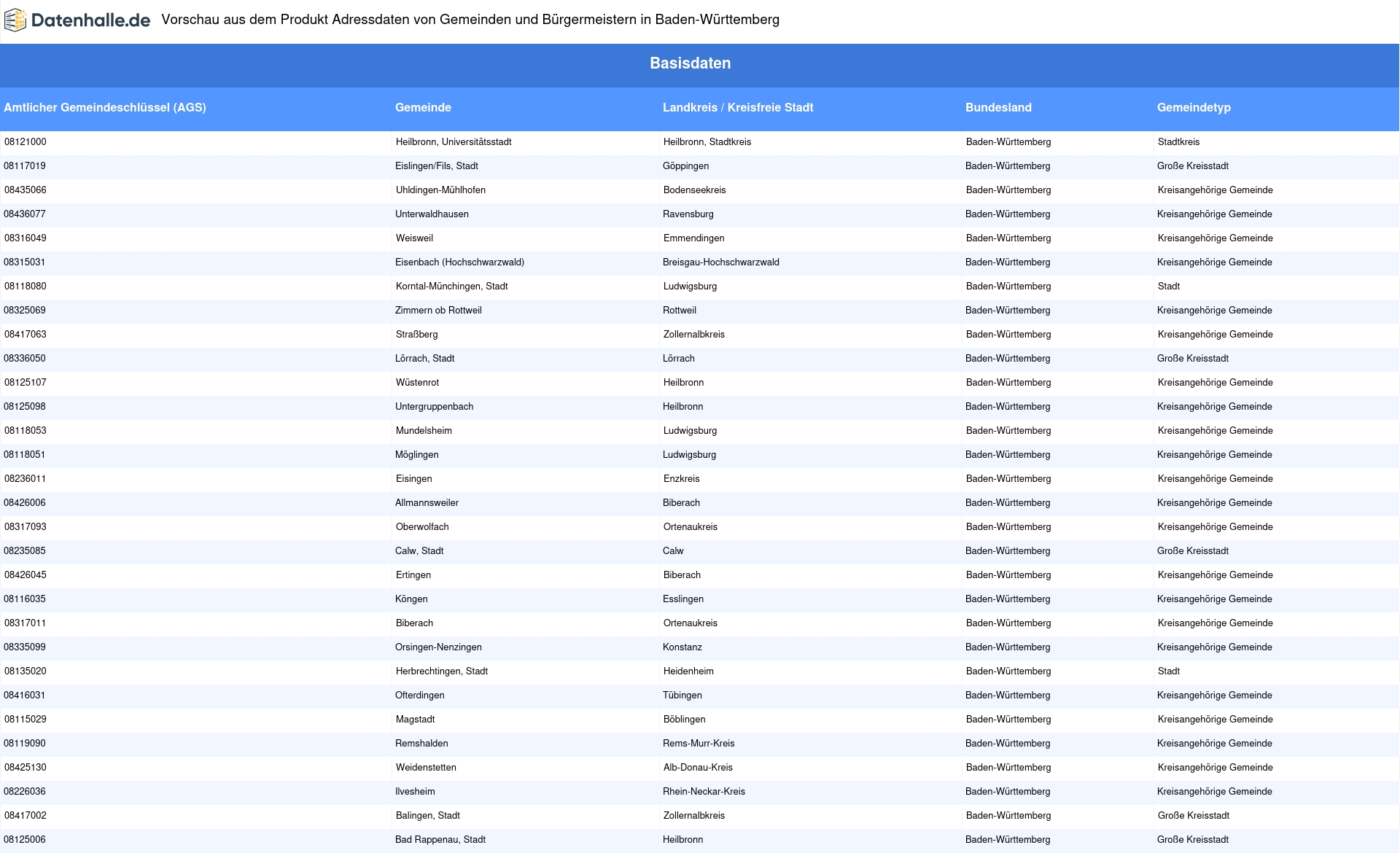Viewport: 1400px width, 853px height.
Task: Click Orsingen-Nenzingen entry
Action: pyautogui.click(x=438, y=647)
